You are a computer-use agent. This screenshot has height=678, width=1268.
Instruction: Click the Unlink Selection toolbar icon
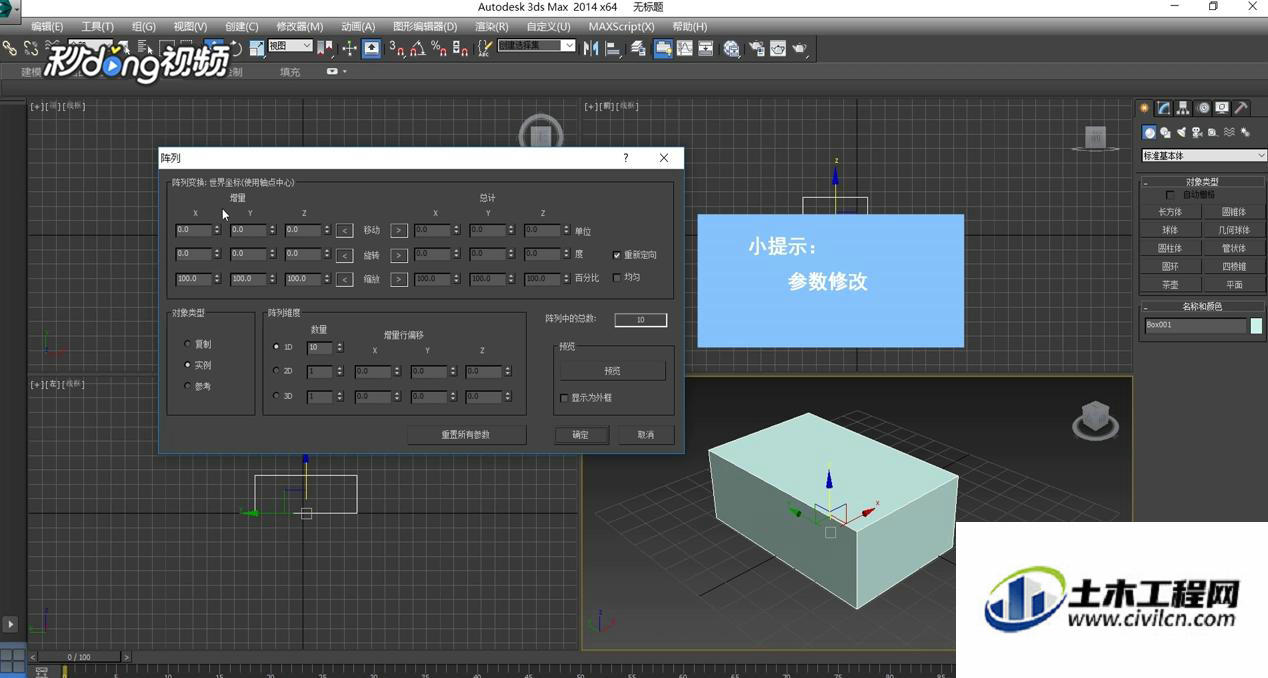pyautogui.click(x=31, y=48)
